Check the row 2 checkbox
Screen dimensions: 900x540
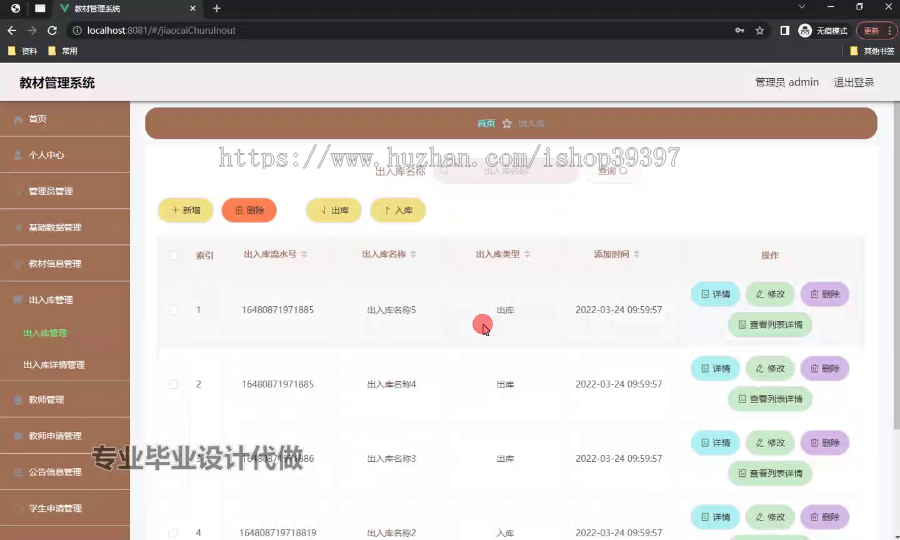(x=173, y=384)
